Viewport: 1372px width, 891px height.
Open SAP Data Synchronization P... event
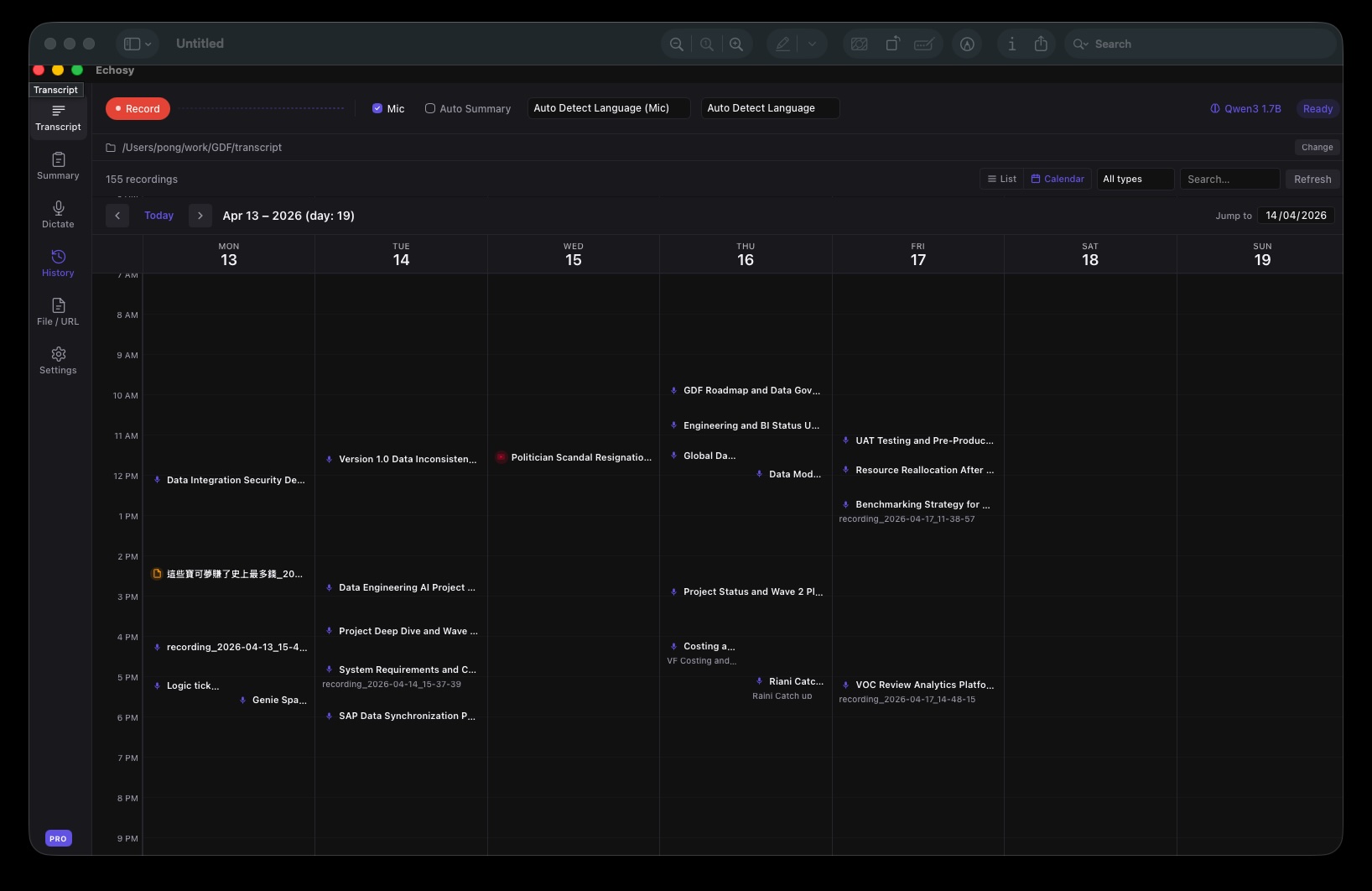[x=401, y=716]
